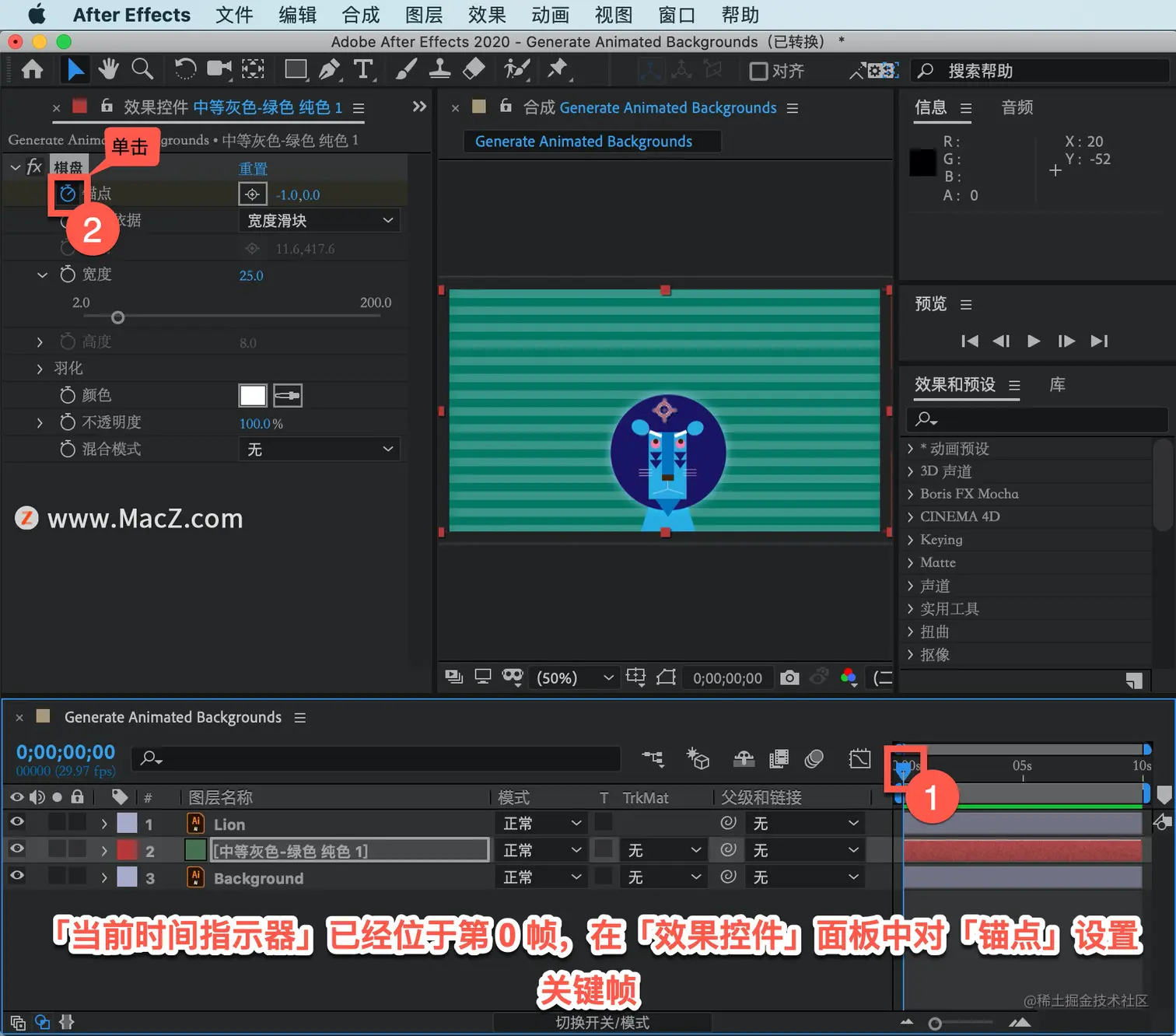Choose the Selection arrow tool
The image size is (1176, 1036).
75,70
